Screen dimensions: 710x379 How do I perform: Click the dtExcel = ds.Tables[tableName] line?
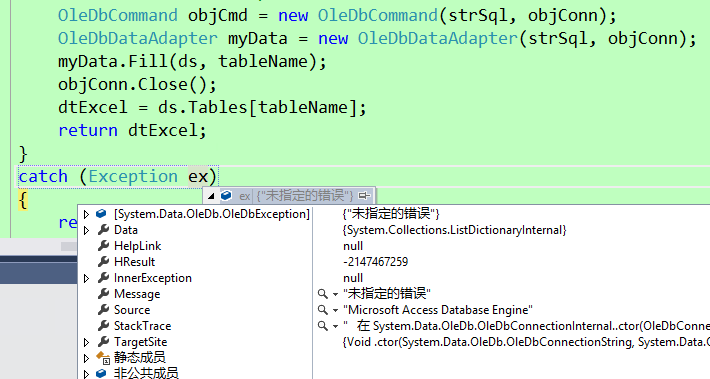[x=212, y=108]
